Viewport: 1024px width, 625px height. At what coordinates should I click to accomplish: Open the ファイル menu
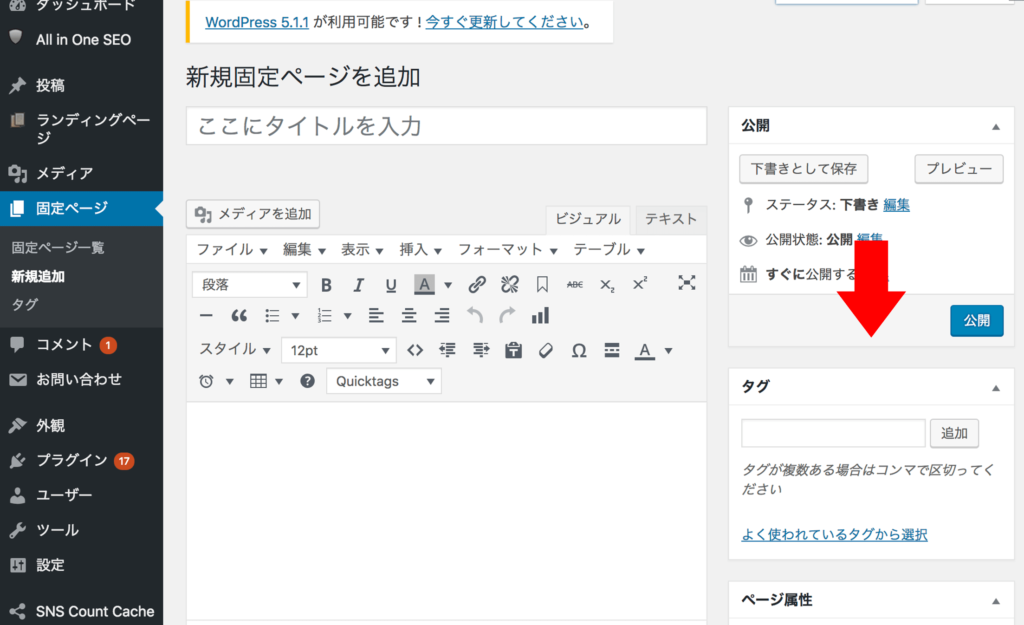[232, 249]
